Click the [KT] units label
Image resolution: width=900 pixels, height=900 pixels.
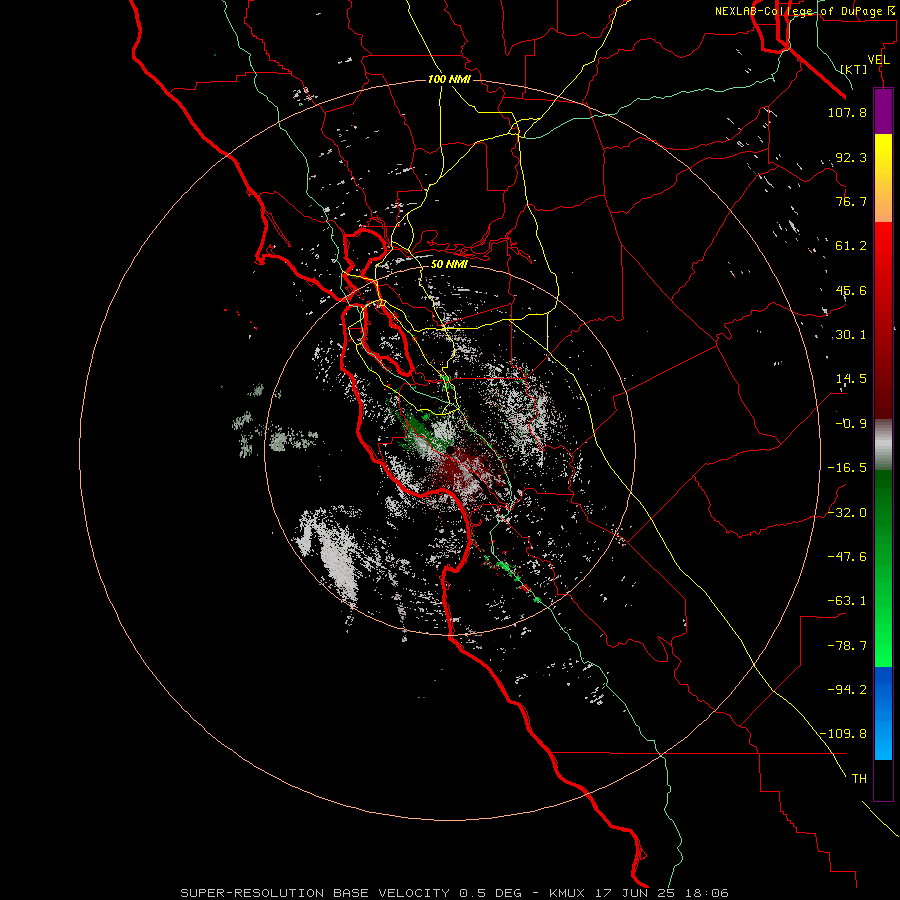(854, 70)
